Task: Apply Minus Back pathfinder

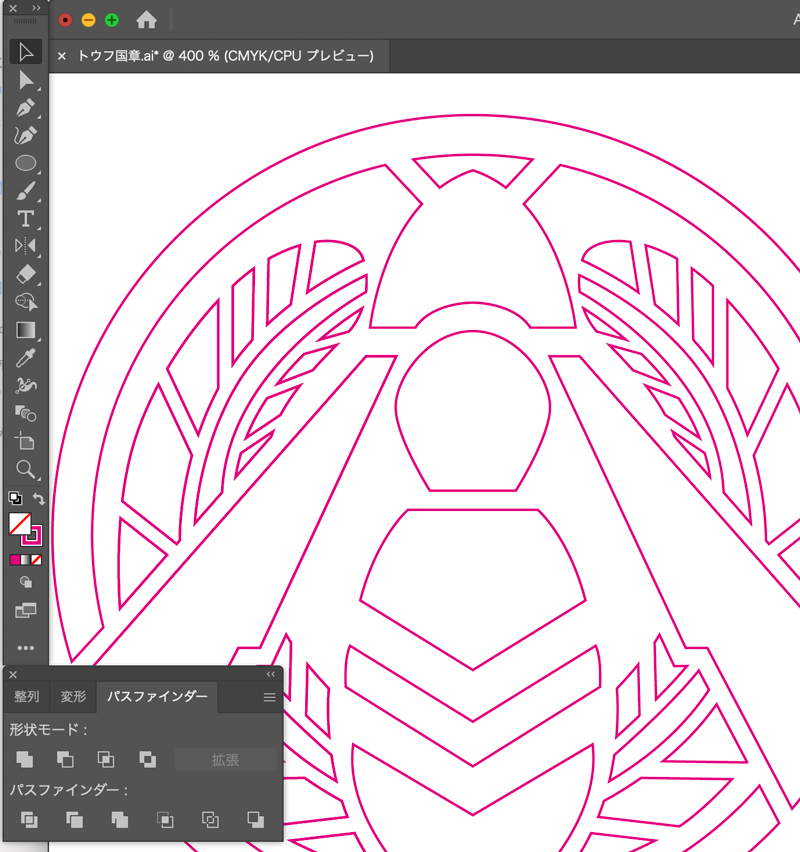Action: (255, 819)
